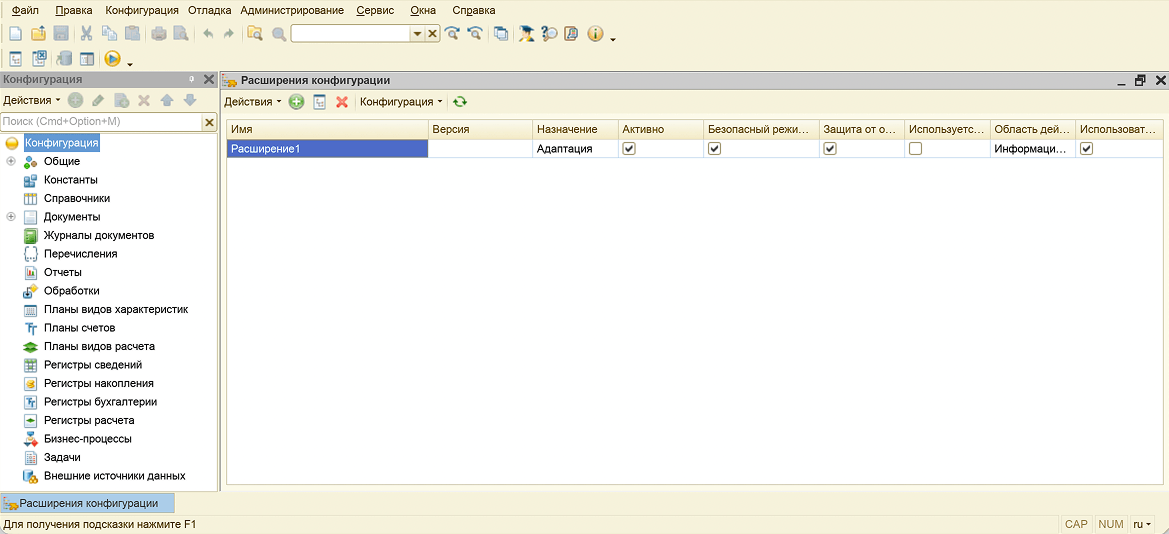
Task: Open the Отладка menu
Action: [x=210, y=10]
